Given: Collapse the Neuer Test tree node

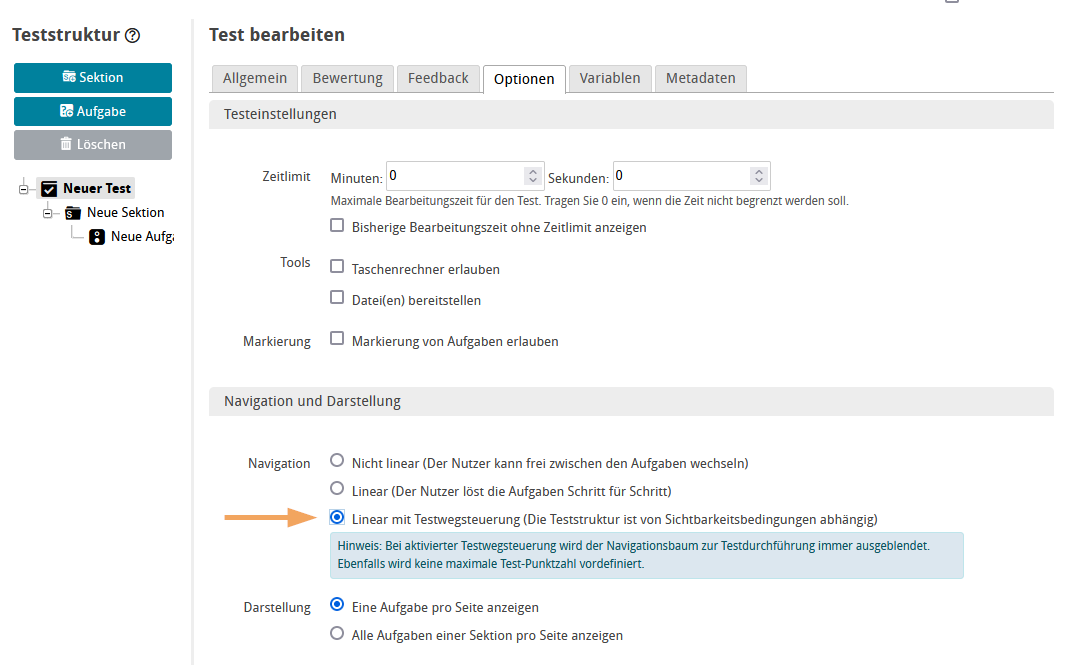Looking at the screenshot, I should point(24,189).
